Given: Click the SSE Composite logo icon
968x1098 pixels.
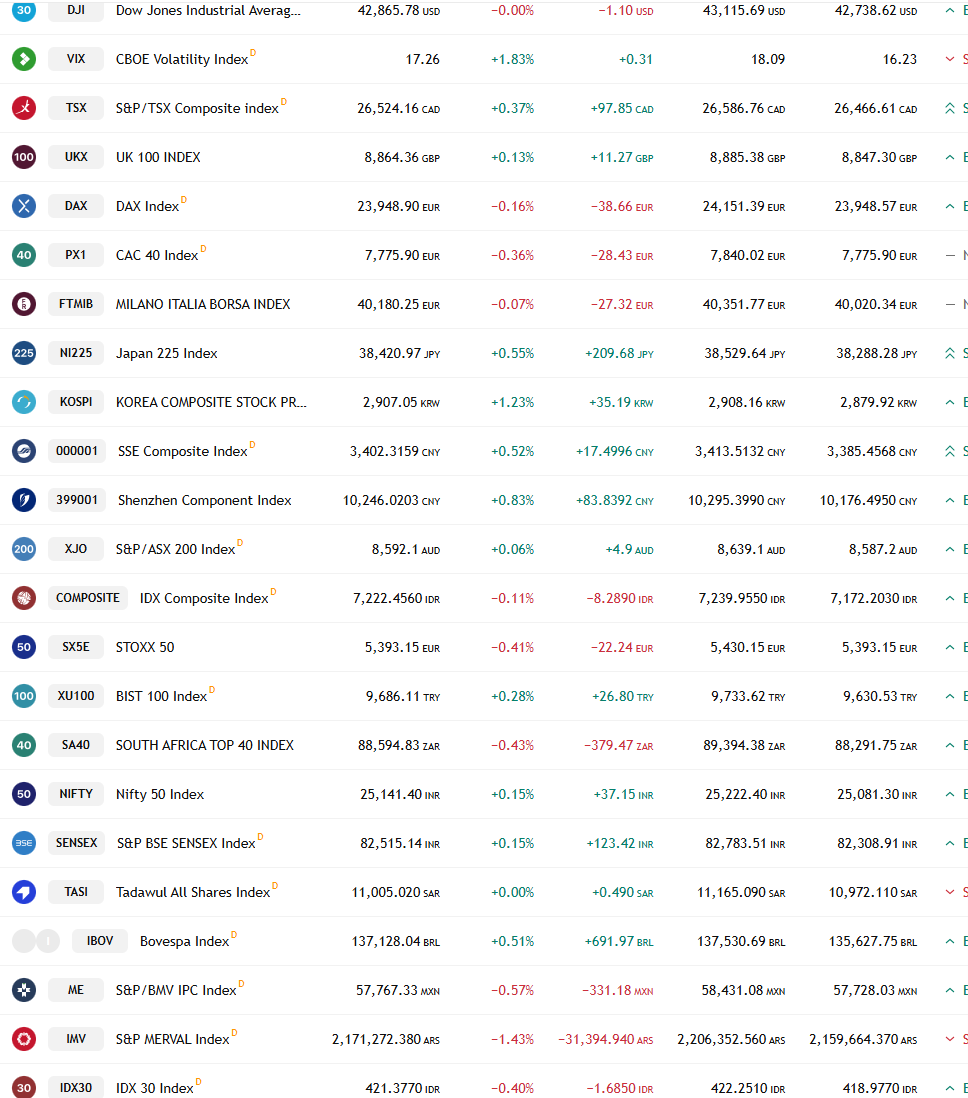Looking at the screenshot, I should [x=24, y=451].
